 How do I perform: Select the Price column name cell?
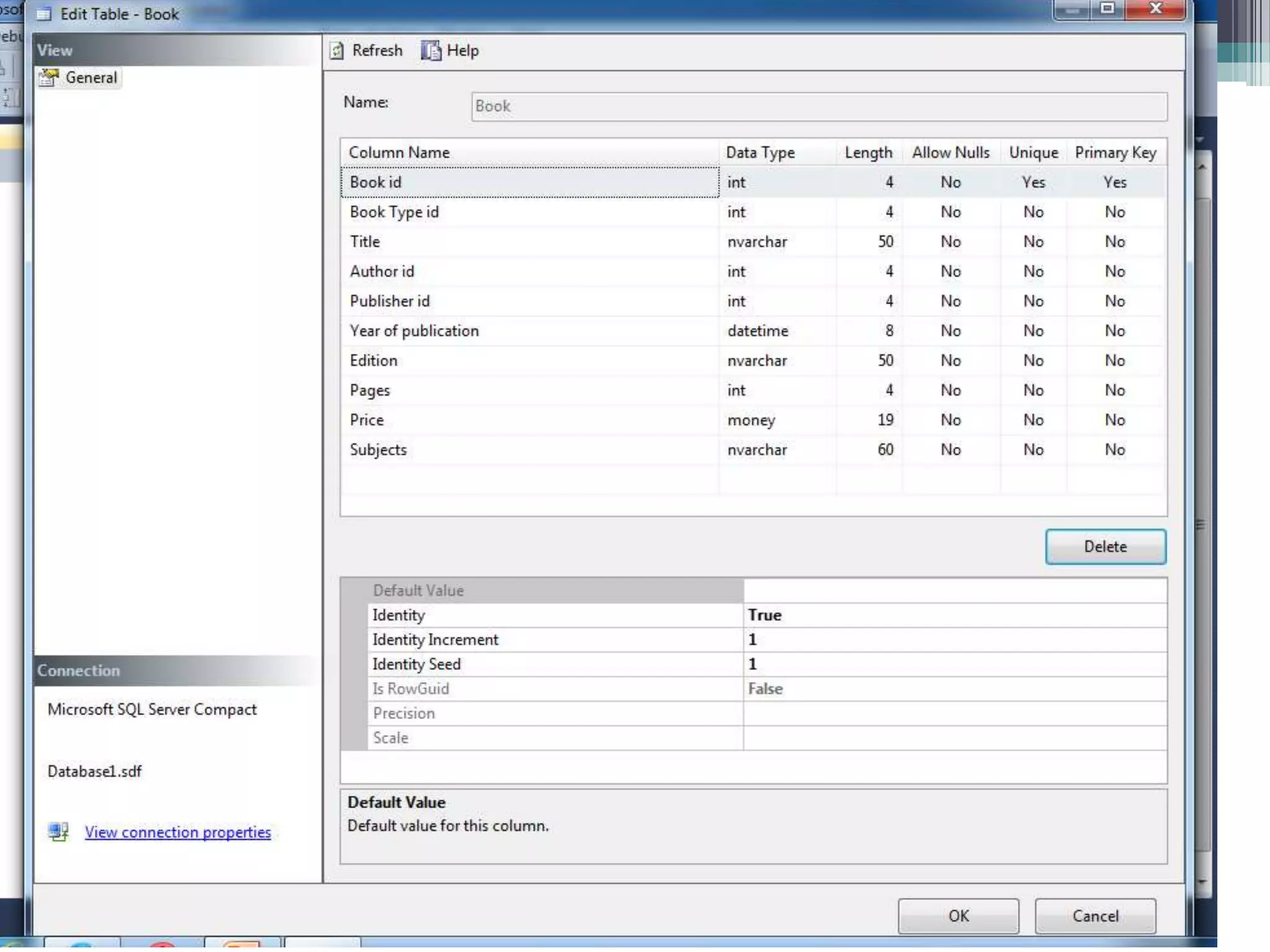[x=530, y=420]
